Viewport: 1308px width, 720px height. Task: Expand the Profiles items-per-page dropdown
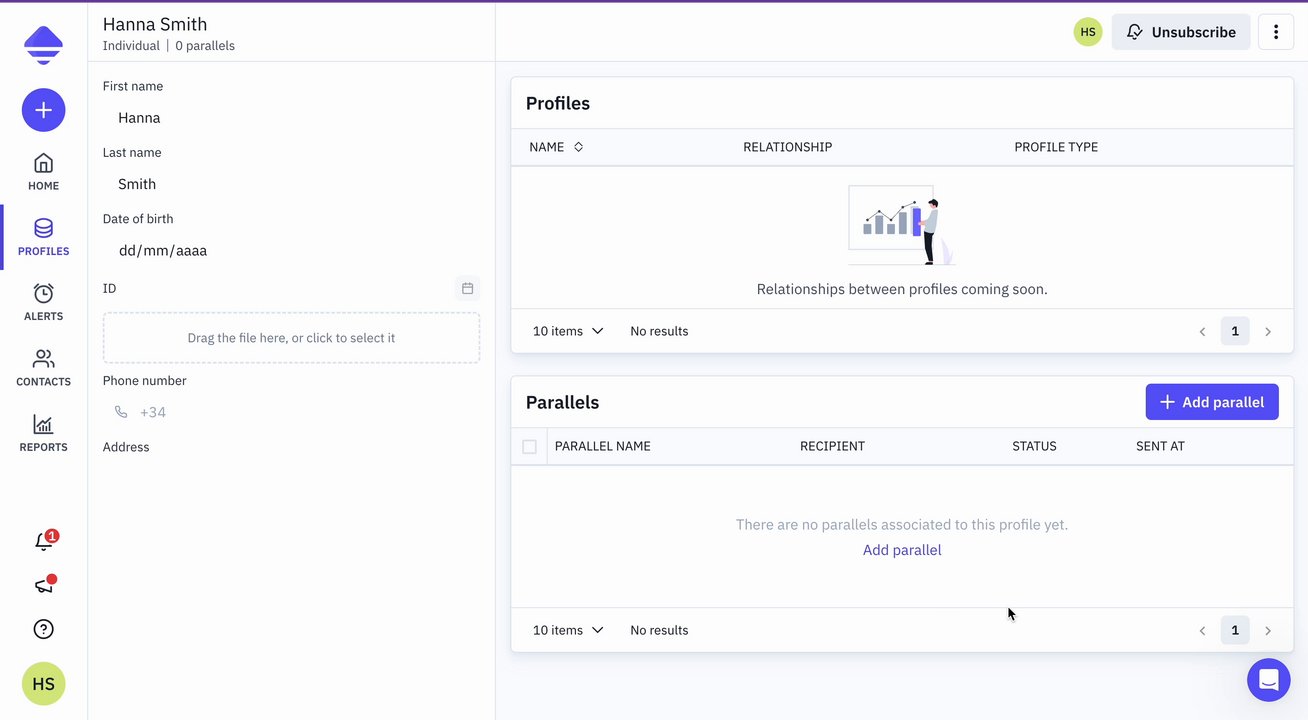pyautogui.click(x=568, y=331)
